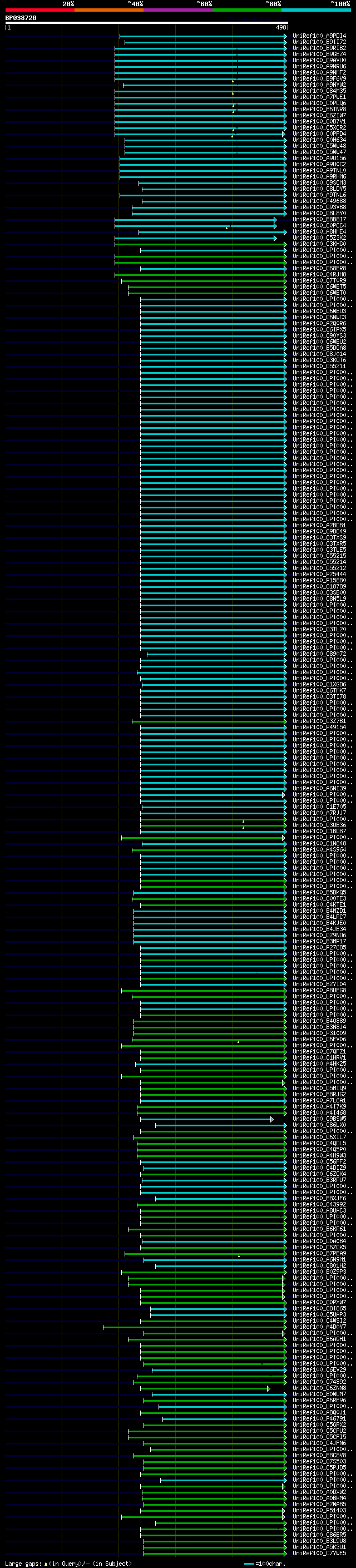Image resolution: width=356 pixels, height=1568 pixels.
Task: Open the UniRef100_Q8N5L9 entry
Action: pos(319,599)
